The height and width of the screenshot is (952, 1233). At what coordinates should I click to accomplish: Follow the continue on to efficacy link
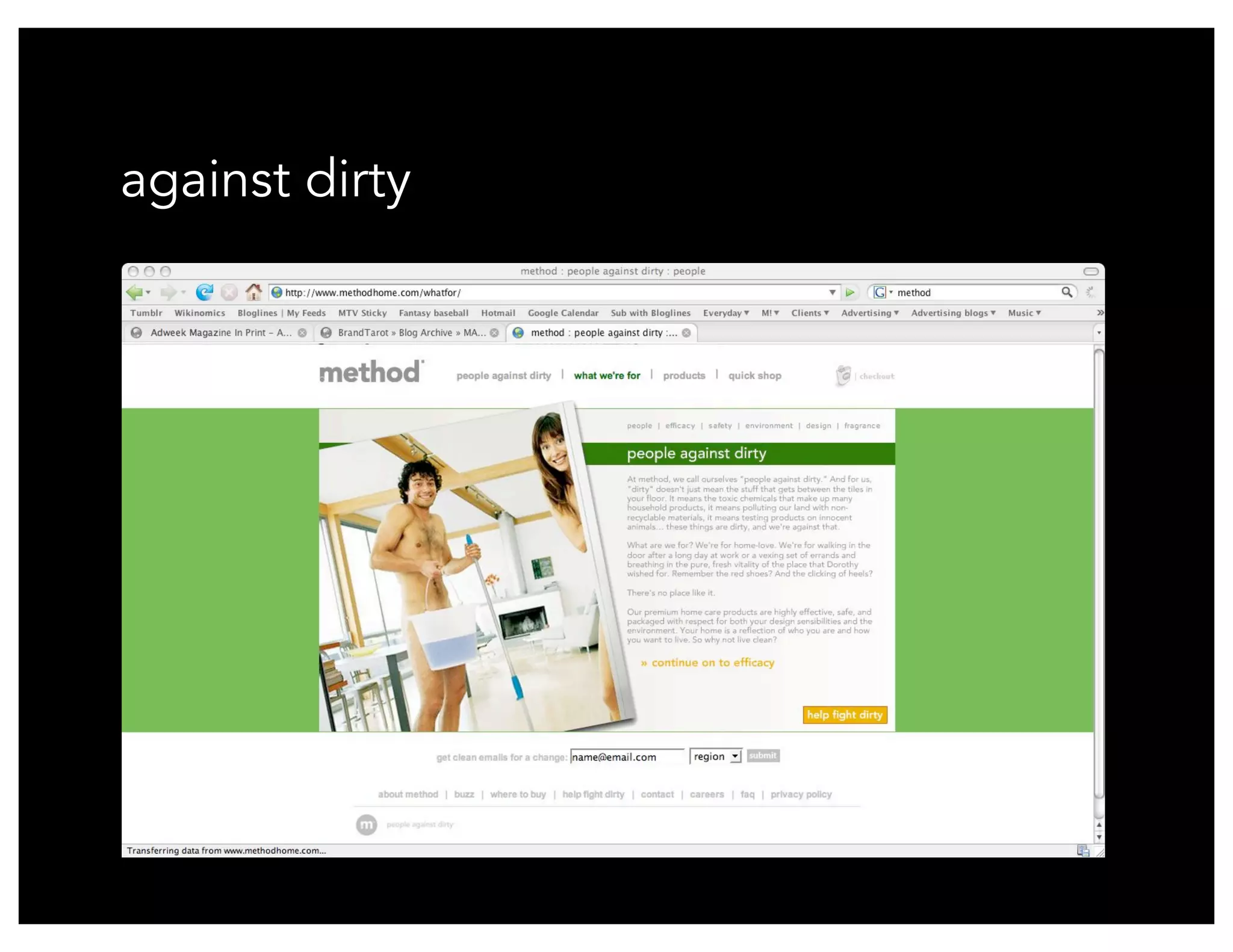click(x=707, y=663)
